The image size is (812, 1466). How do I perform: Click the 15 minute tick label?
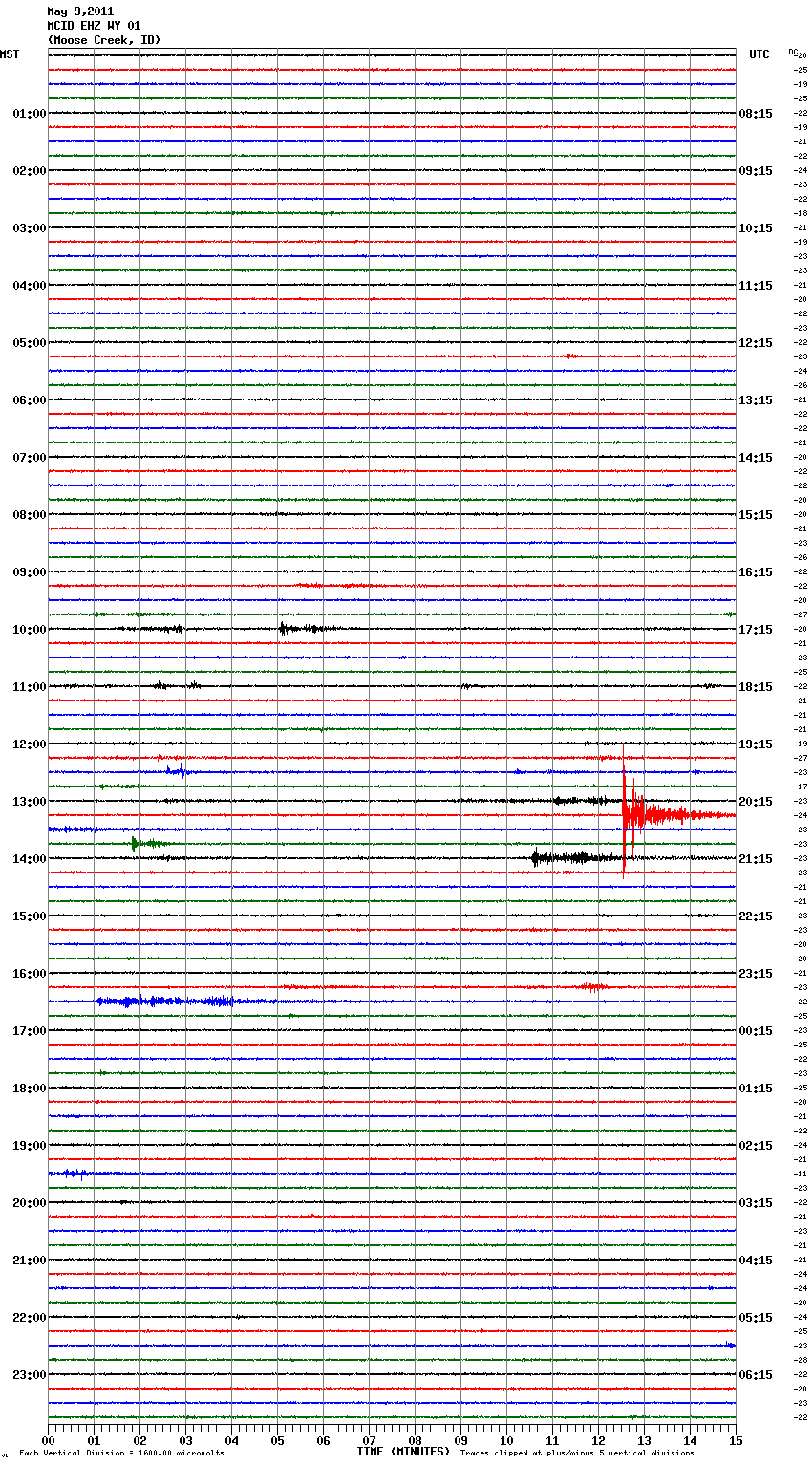tap(736, 1439)
